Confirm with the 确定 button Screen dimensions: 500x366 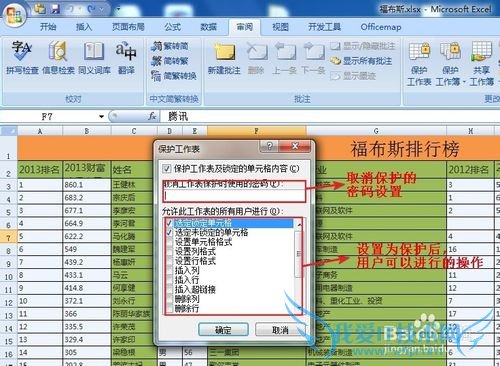click(223, 330)
